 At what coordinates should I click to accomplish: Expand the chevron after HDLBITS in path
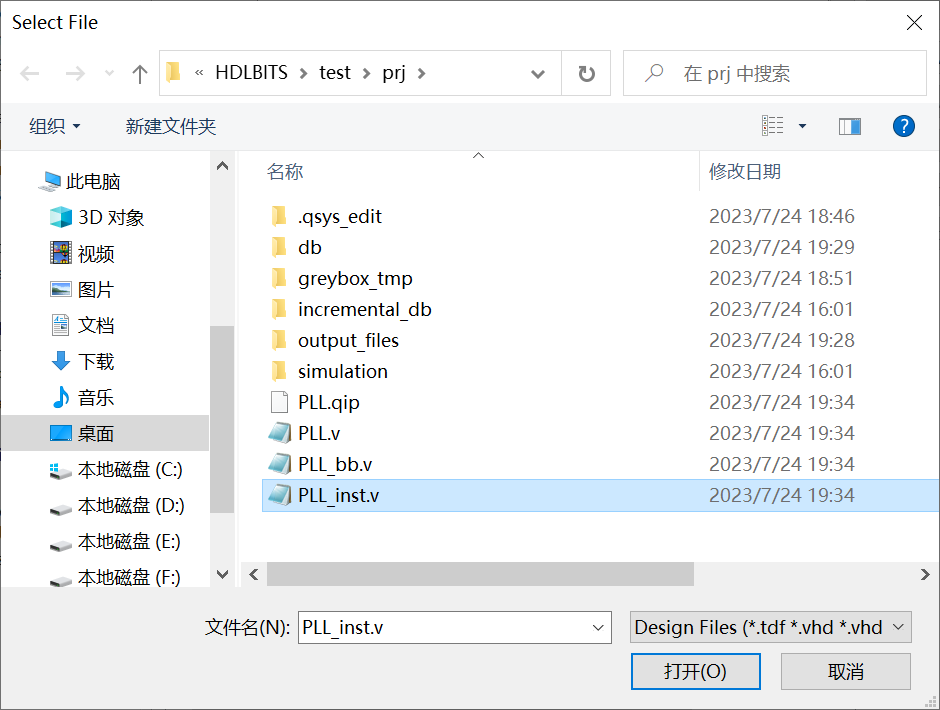(303, 73)
